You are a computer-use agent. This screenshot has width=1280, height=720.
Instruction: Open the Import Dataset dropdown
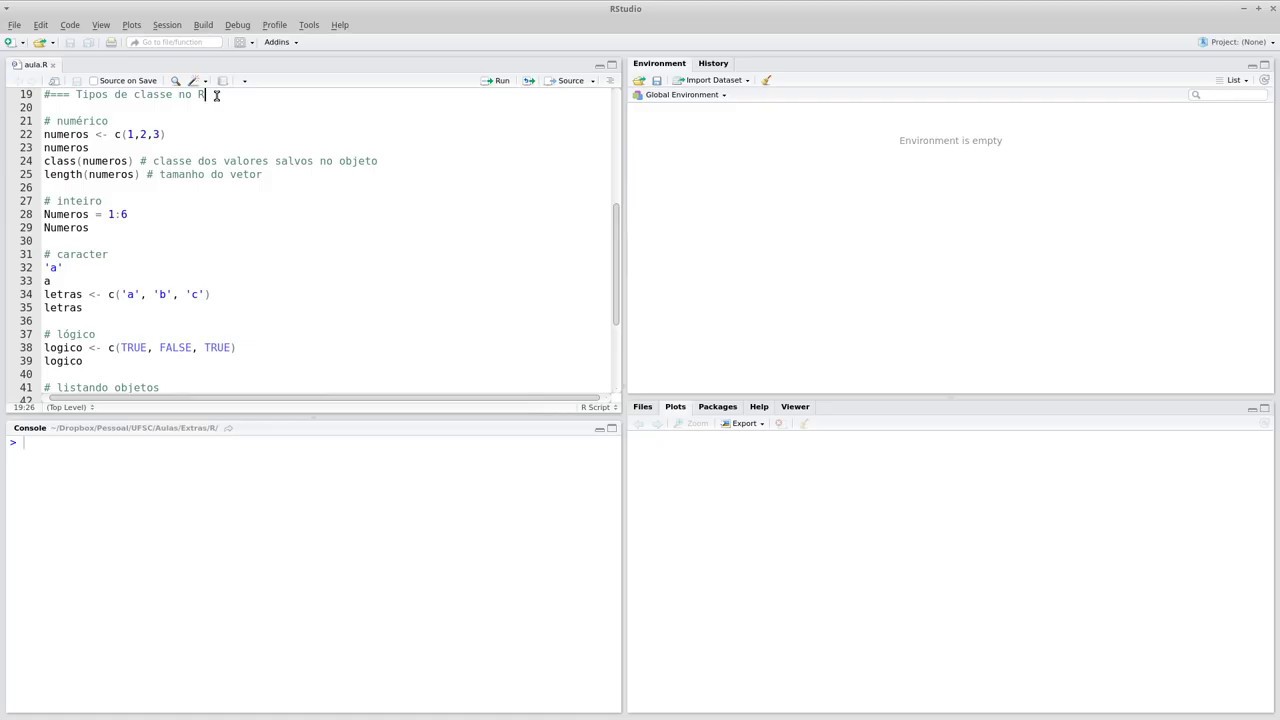(711, 80)
